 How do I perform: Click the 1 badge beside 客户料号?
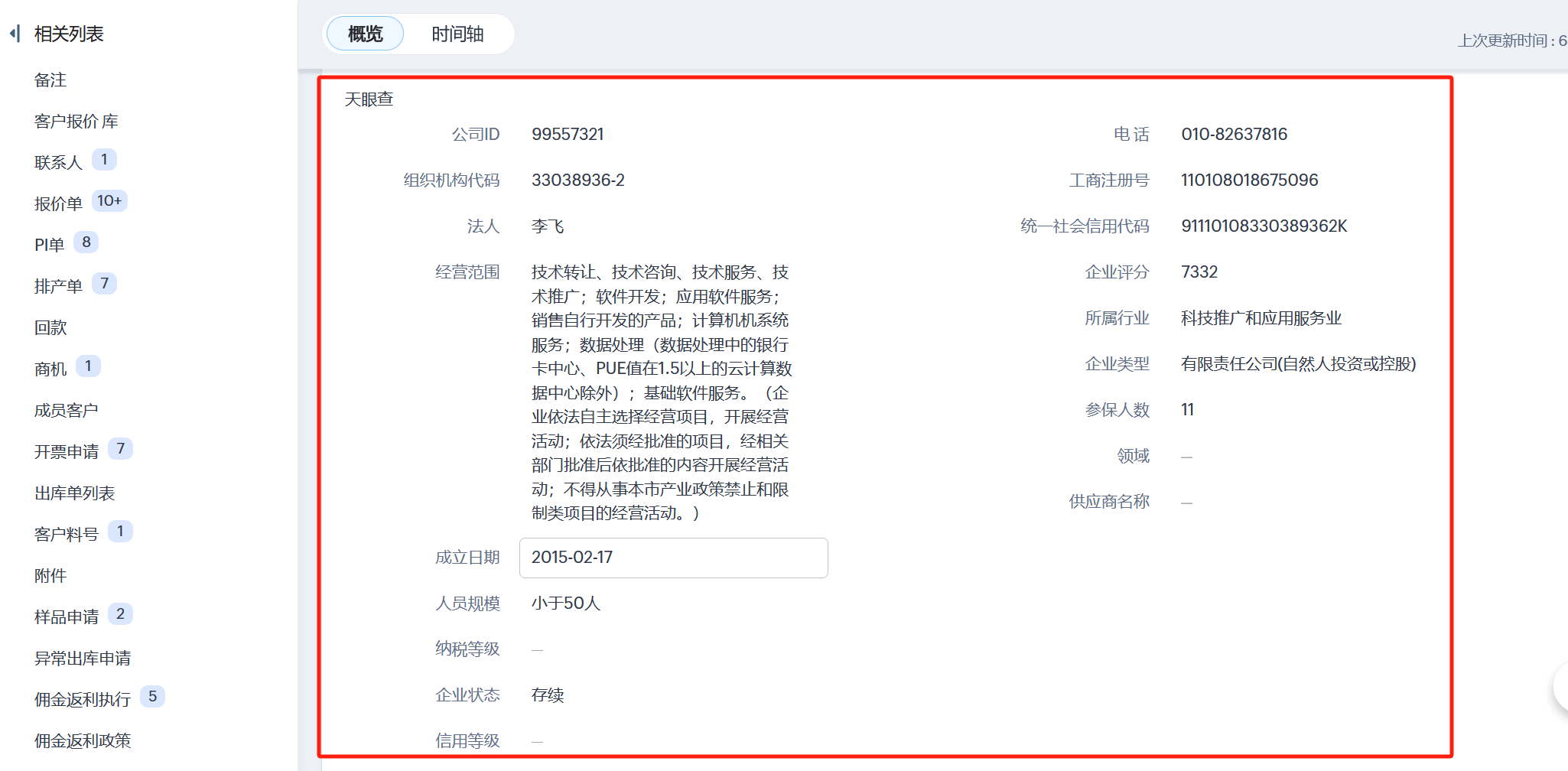tap(120, 532)
